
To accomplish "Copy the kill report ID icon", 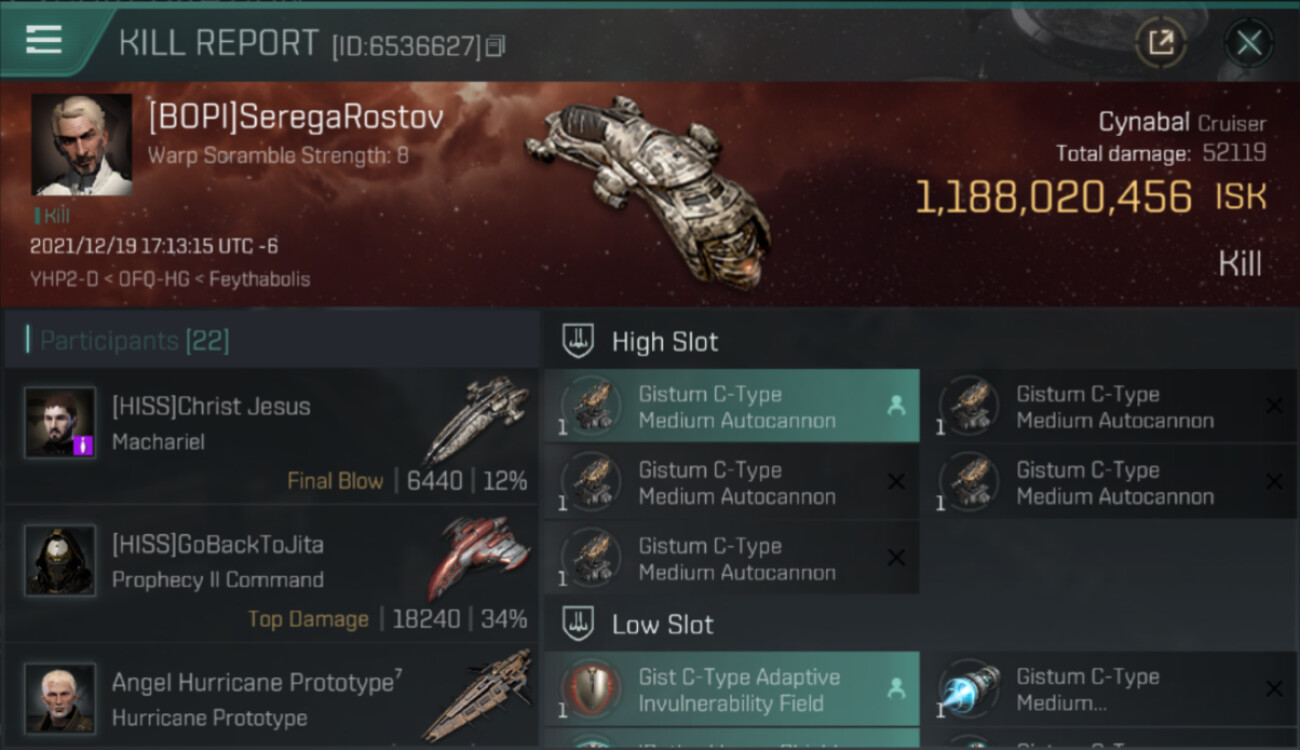I will (x=496, y=45).
